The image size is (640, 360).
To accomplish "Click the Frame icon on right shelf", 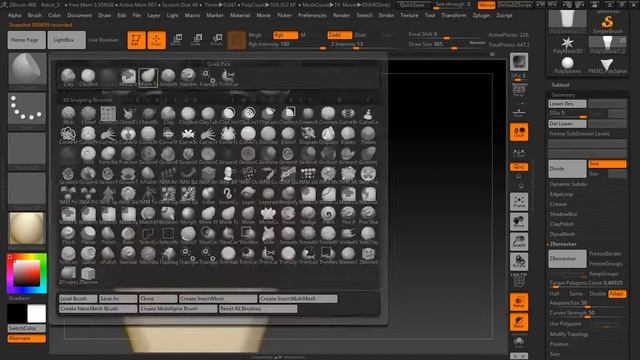I will click(x=519, y=202).
